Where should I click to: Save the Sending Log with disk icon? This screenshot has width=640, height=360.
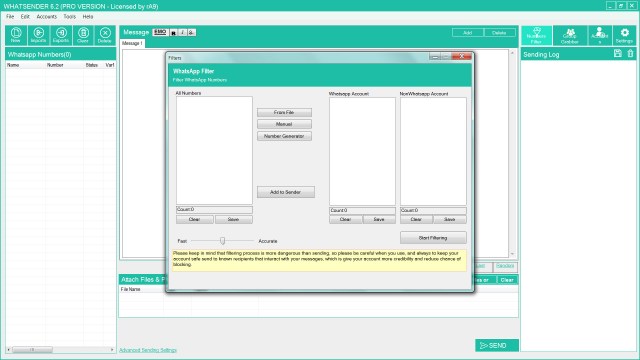[618, 53]
